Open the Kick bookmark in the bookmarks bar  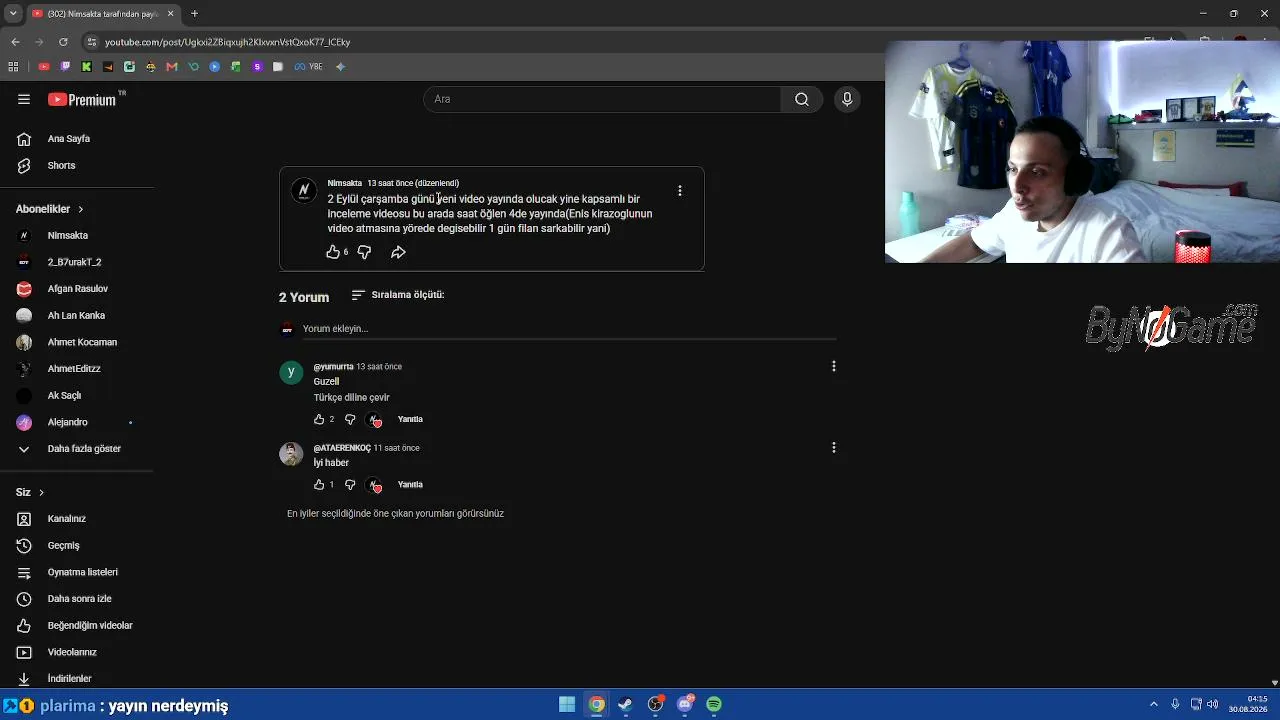click(86, 67)
